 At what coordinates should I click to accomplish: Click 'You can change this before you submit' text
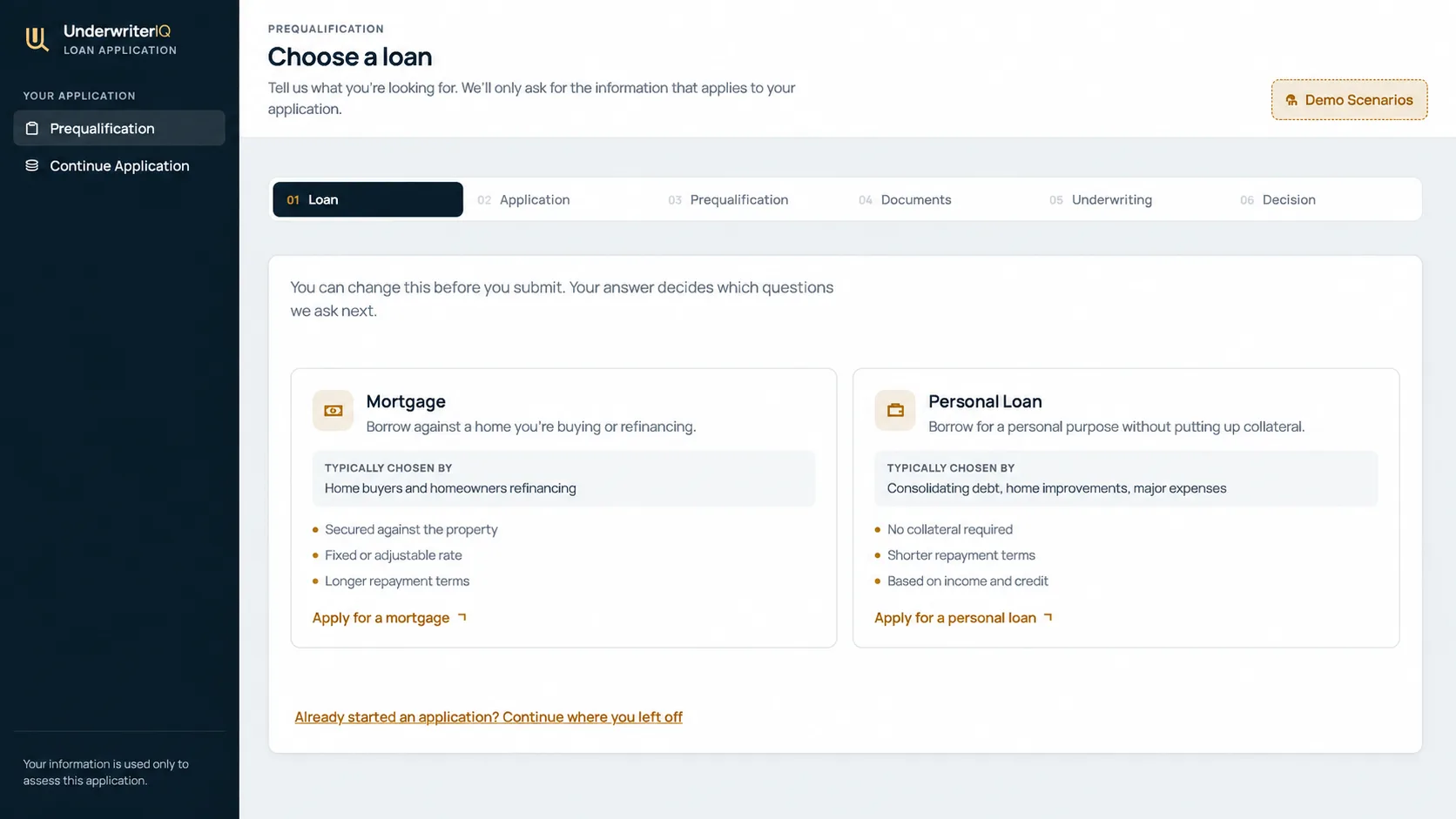point(562,299)
